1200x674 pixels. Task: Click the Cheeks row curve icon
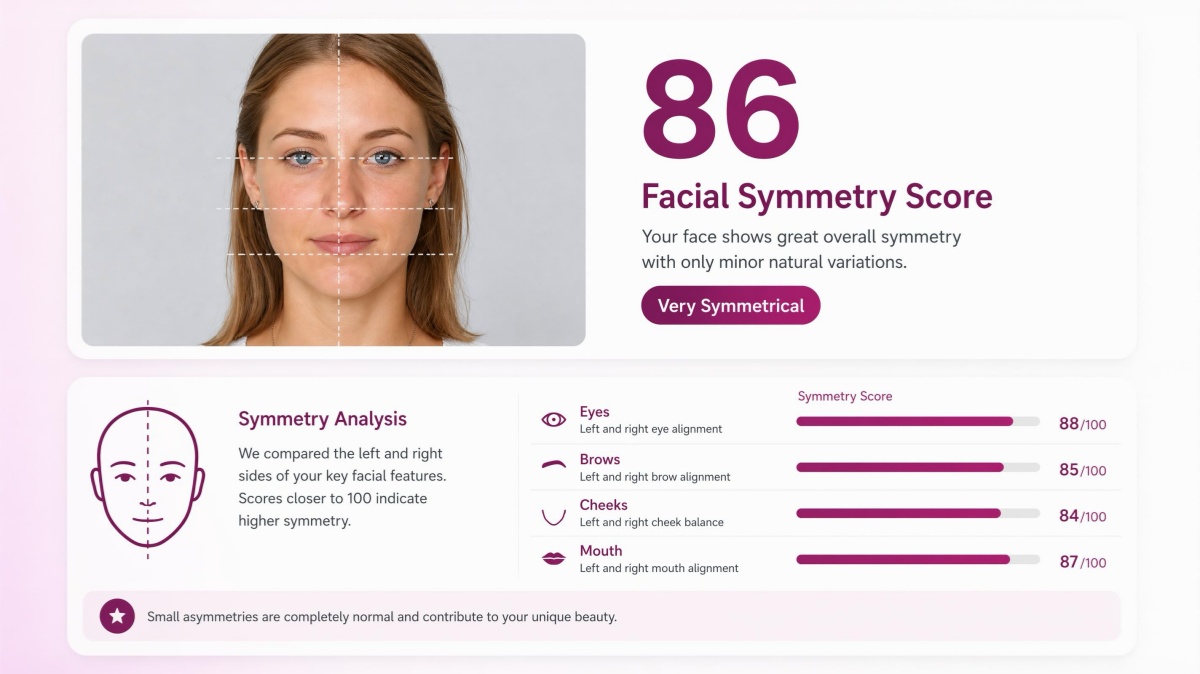tap(553, 516)
